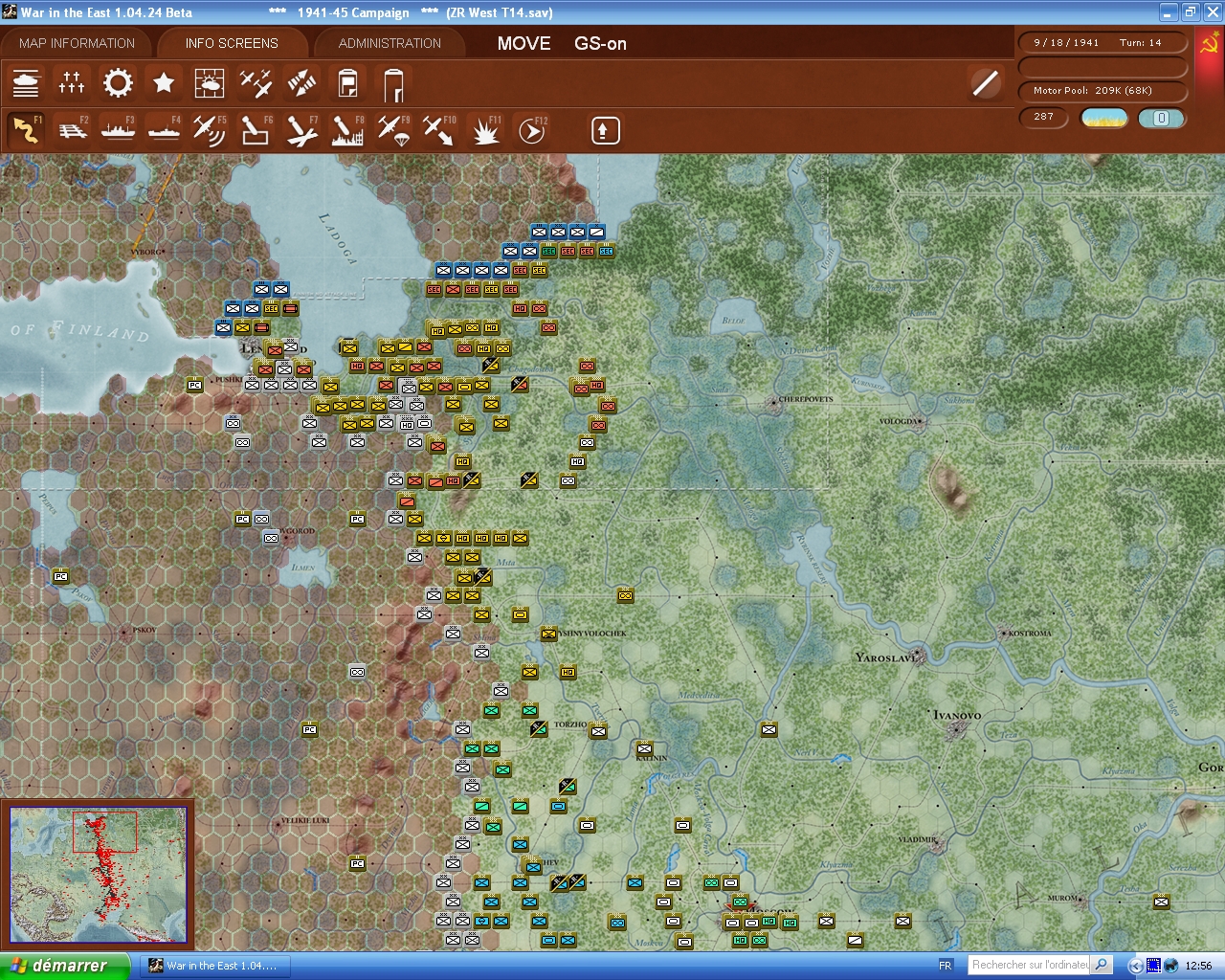This screenshot has height=980, width=1225.
Task: Select the F8 bomb city mode
Action: click(x=347, y=130)
